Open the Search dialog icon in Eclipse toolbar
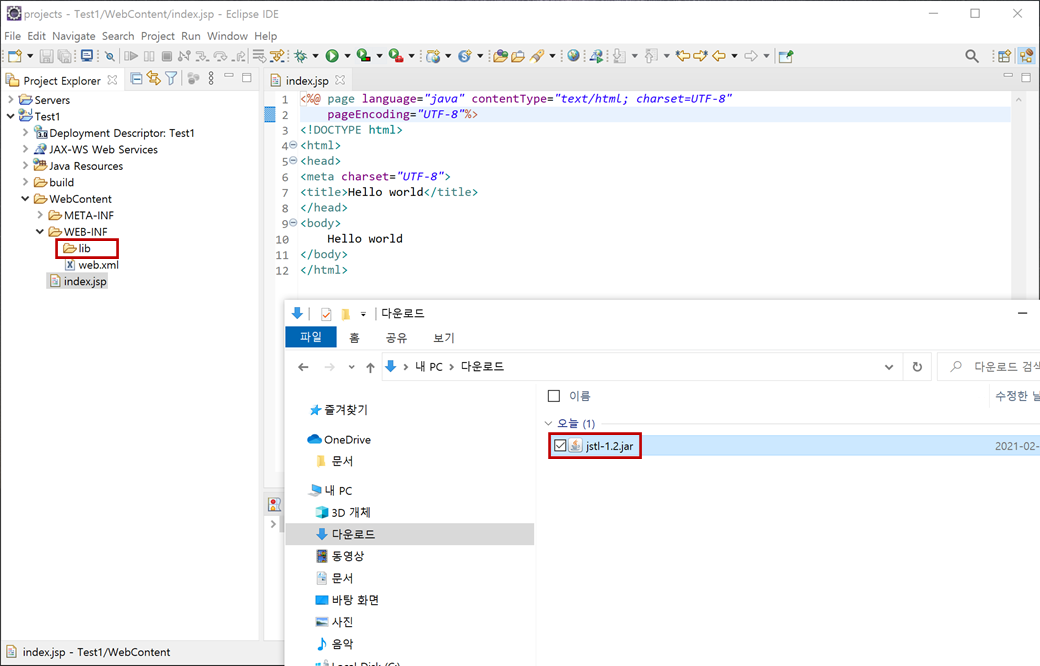 pos(971,56)
